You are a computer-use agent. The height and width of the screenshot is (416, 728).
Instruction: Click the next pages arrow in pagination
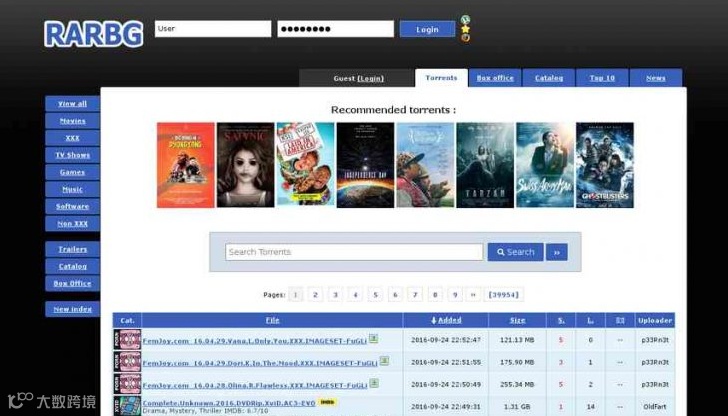click(x=473, y=295)
